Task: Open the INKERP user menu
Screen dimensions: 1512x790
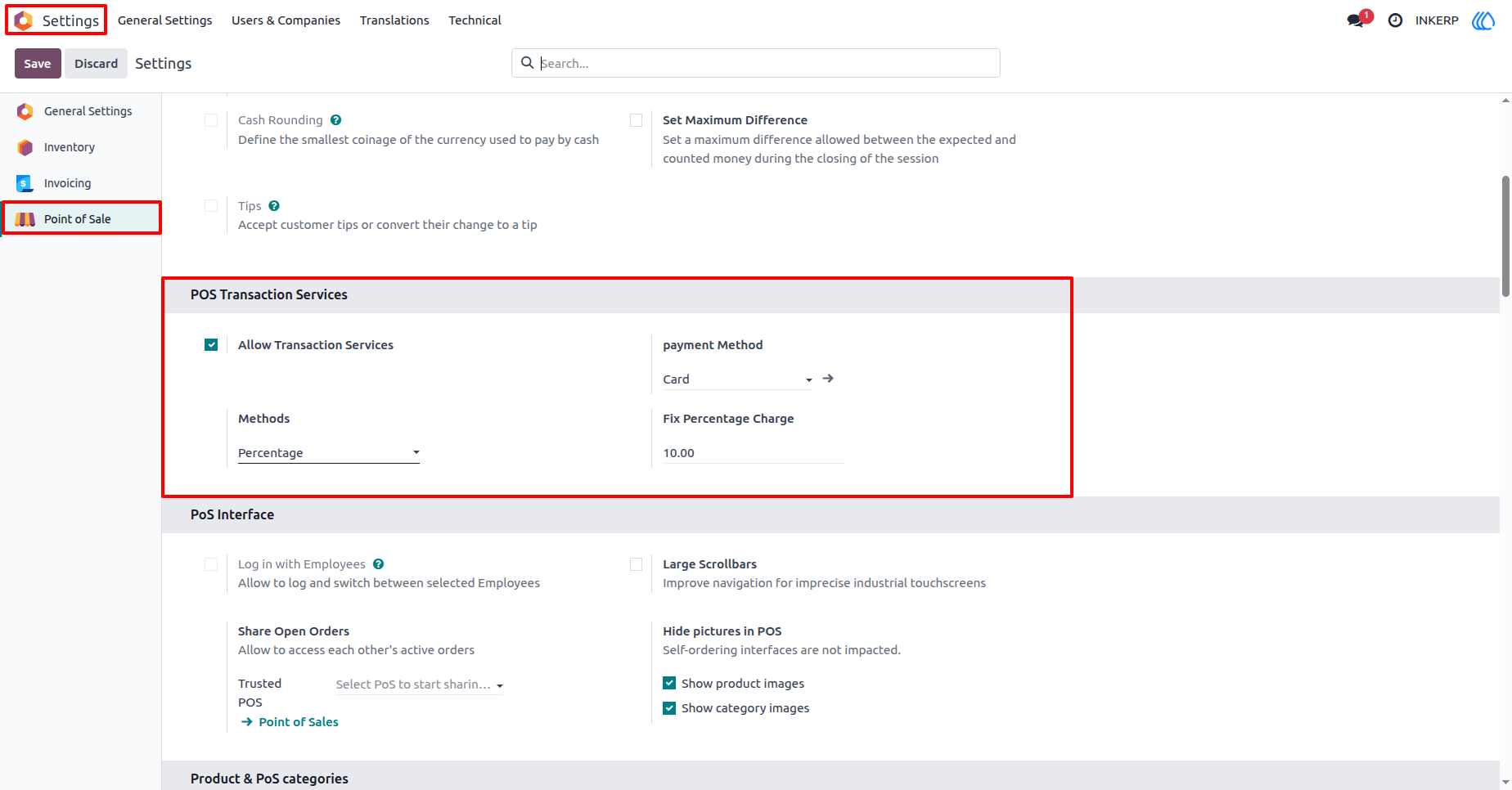Action: point(1437,20)
